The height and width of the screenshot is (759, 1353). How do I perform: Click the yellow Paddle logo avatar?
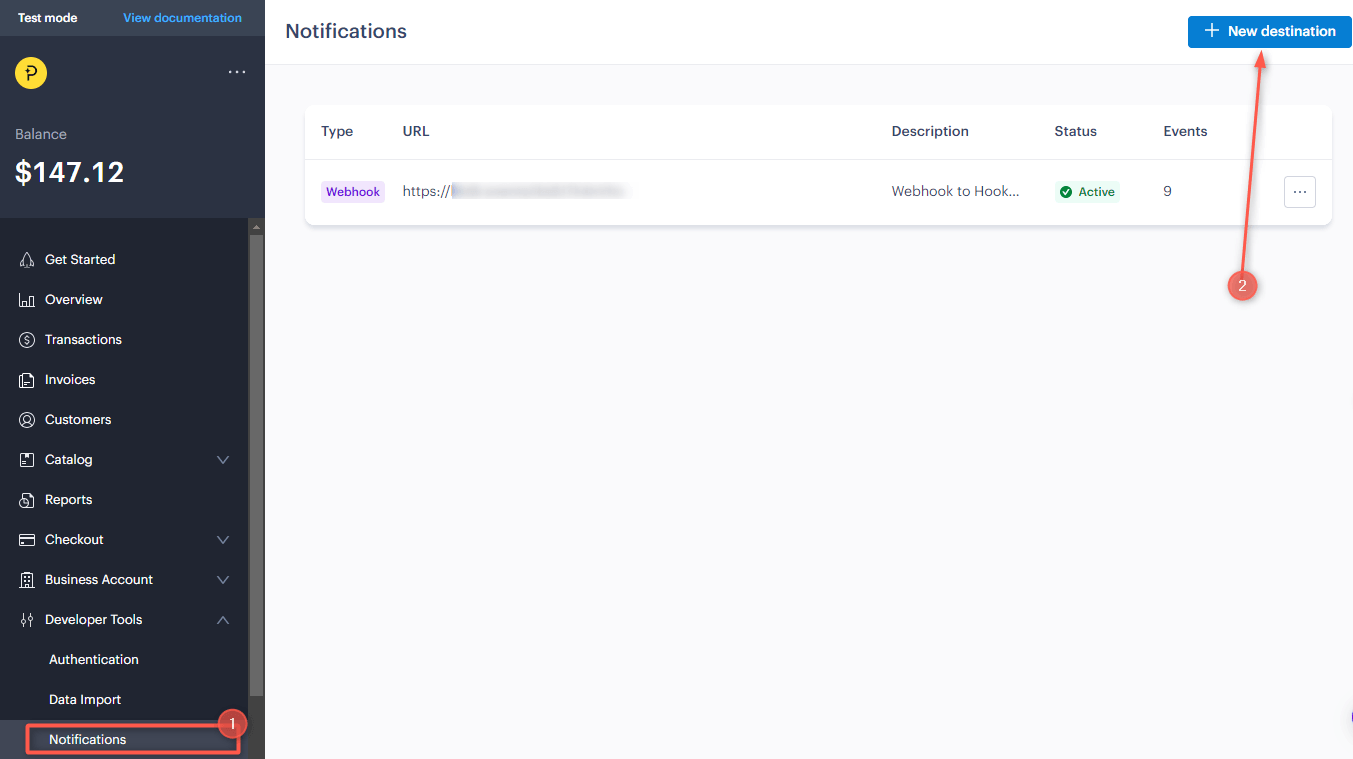[31, 73]
